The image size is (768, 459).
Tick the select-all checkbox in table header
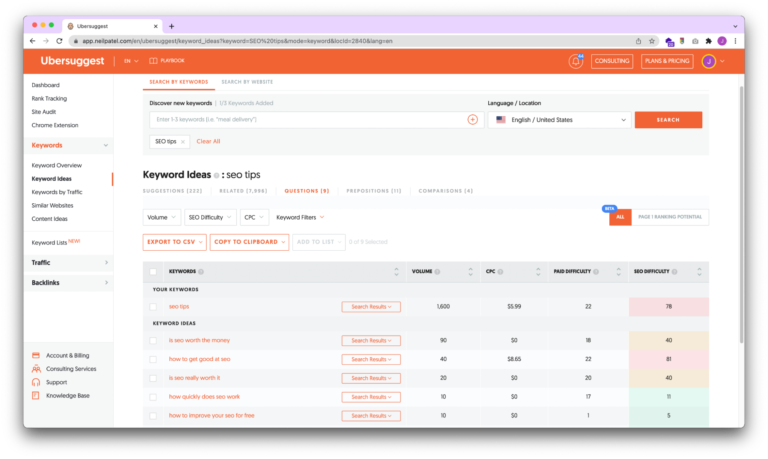pos(153,272)
